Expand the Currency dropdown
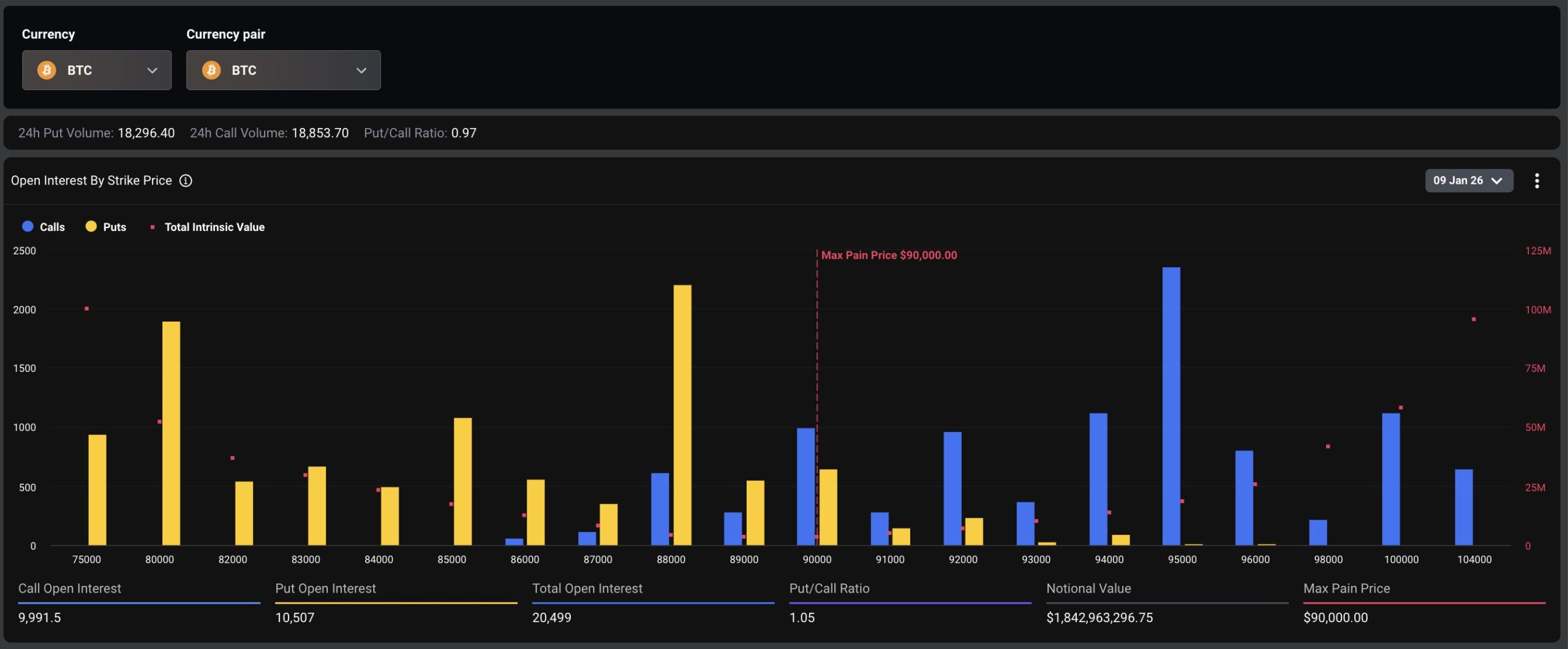Image resolution: width=1568 pixels, height=649 pixels. pyautogui.click(x=153, y=70)
